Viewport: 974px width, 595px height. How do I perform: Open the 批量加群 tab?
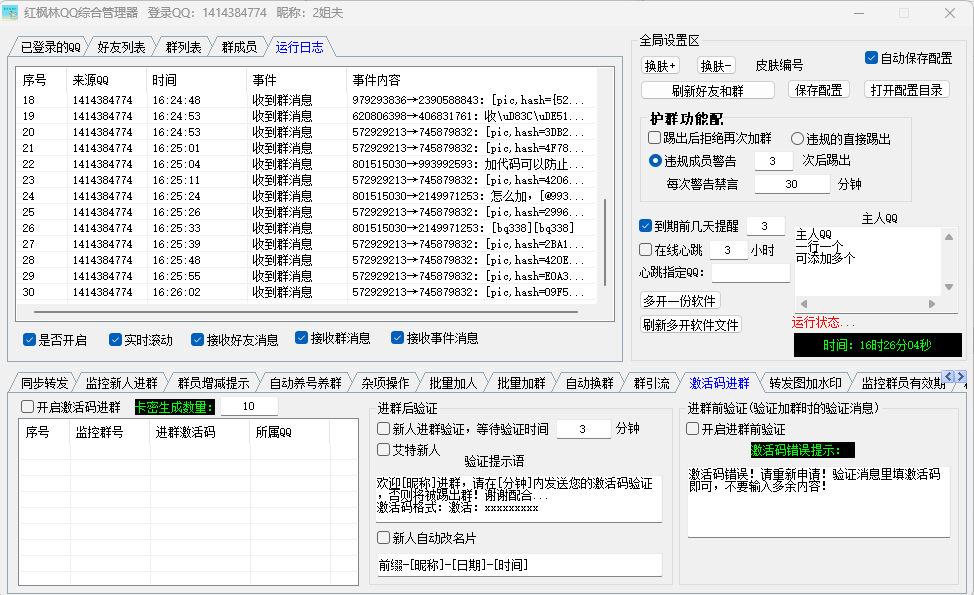coord(521,383)
